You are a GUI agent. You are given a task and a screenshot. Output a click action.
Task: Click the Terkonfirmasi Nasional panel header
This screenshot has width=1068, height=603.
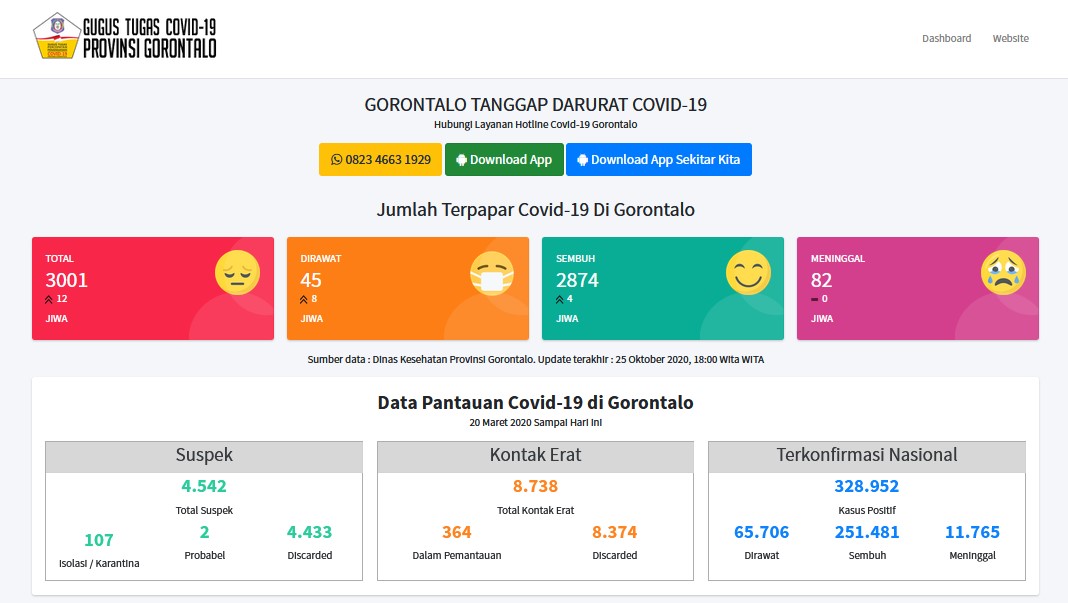tap(866, 456)
